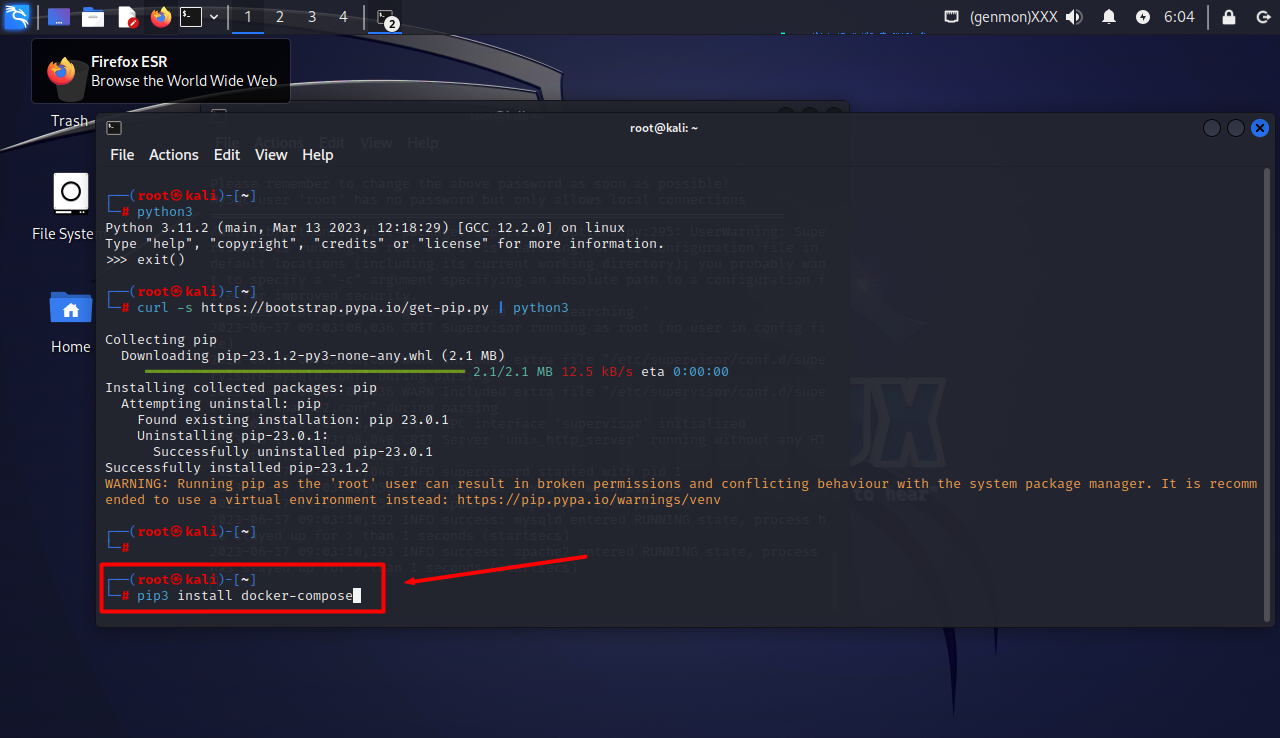Image resolution: width=1280 pixels, height=738 pixels.
Task: Click the log out icon
Action: pyautogui.click(x=1262, y=17)
